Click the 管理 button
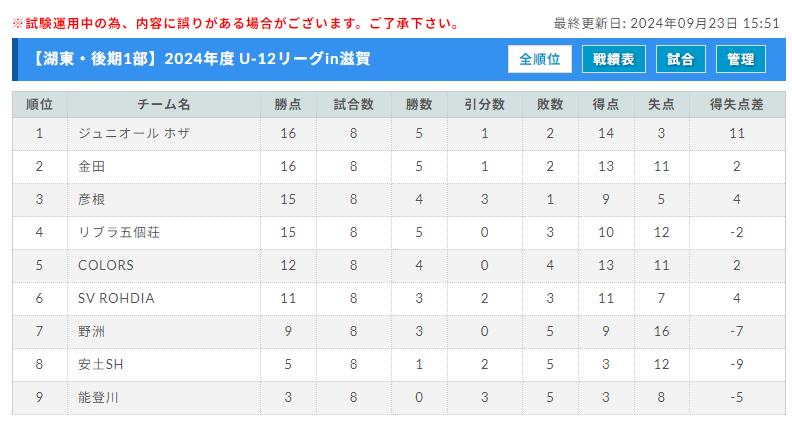 pyautogui.click(x=740, y=59)
